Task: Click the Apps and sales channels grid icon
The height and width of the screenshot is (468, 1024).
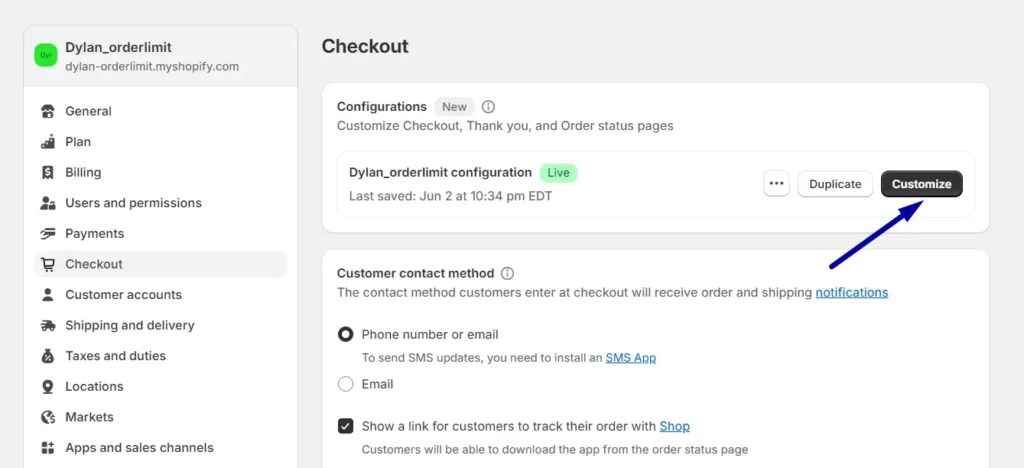Action: click(x=48, y=448)
